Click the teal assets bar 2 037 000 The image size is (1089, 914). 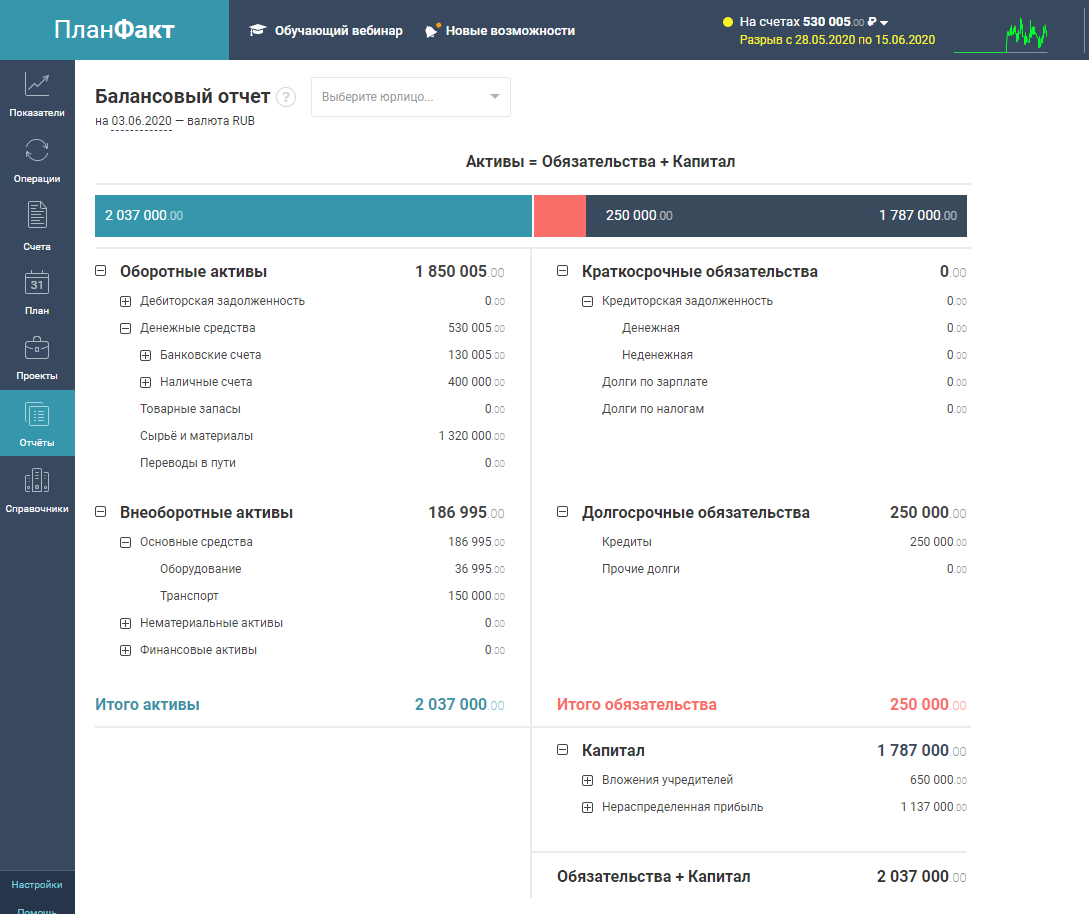point(313,216)
